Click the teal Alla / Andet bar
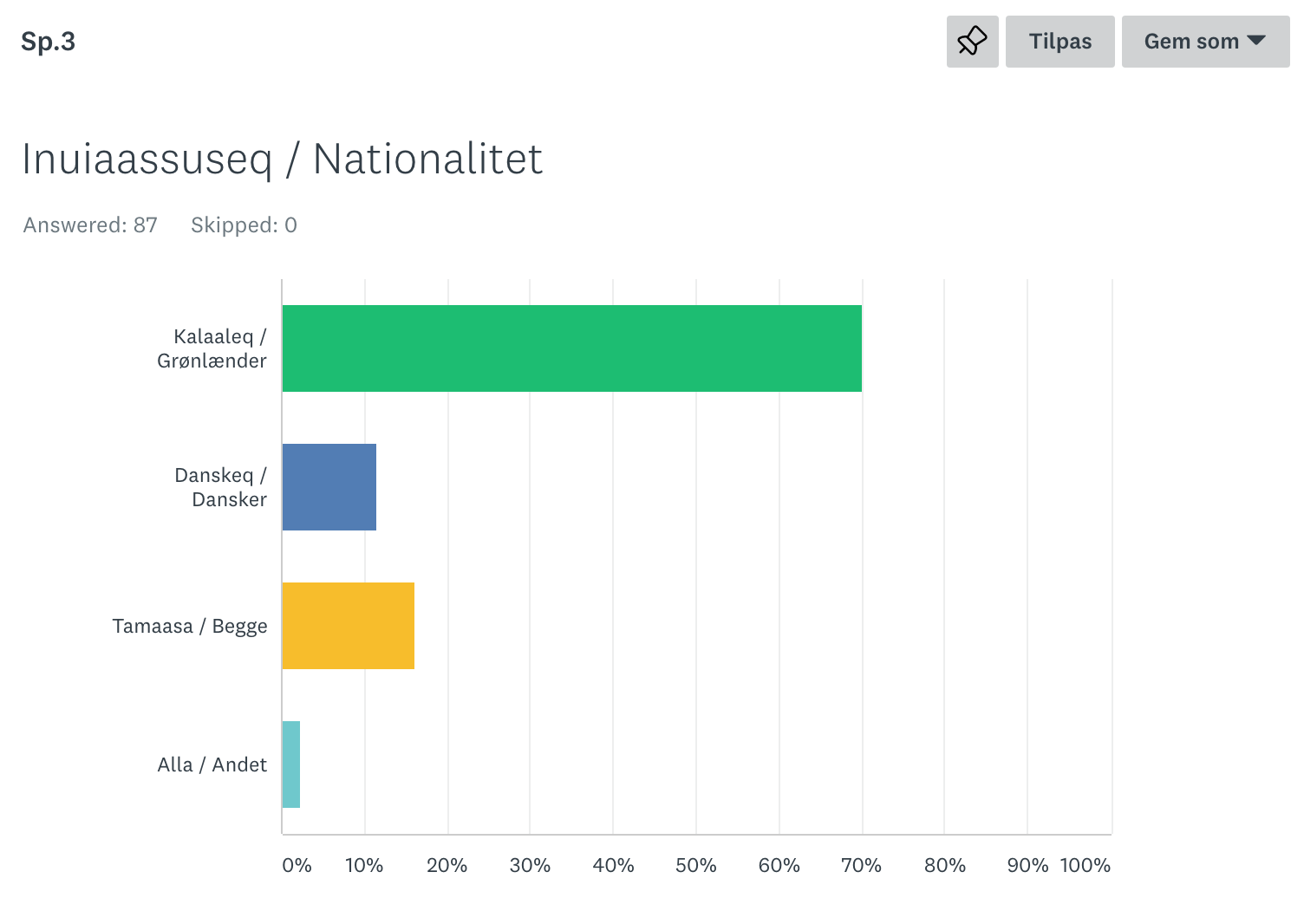1304x924 pixels. (x=291, y=765)
